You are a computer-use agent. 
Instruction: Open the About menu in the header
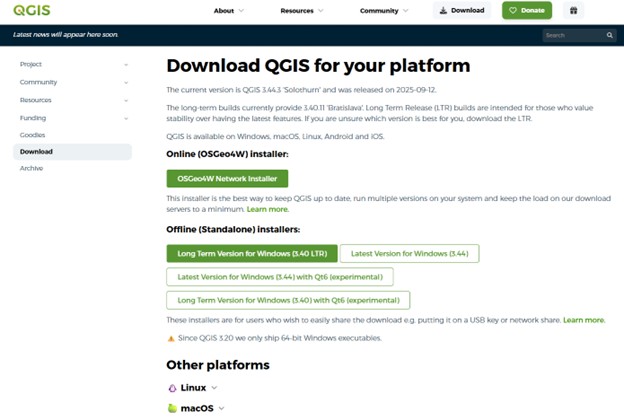tap(228, 10)
